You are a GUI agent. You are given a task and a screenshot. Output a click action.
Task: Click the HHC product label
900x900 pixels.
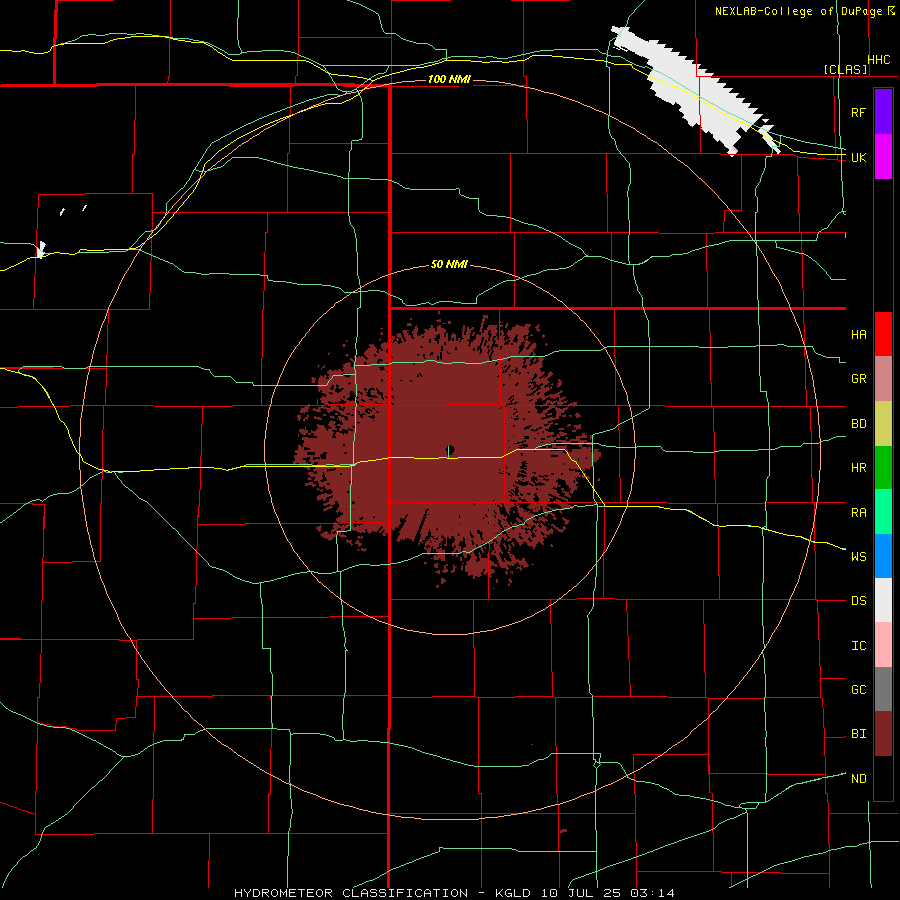coord(878,60)
